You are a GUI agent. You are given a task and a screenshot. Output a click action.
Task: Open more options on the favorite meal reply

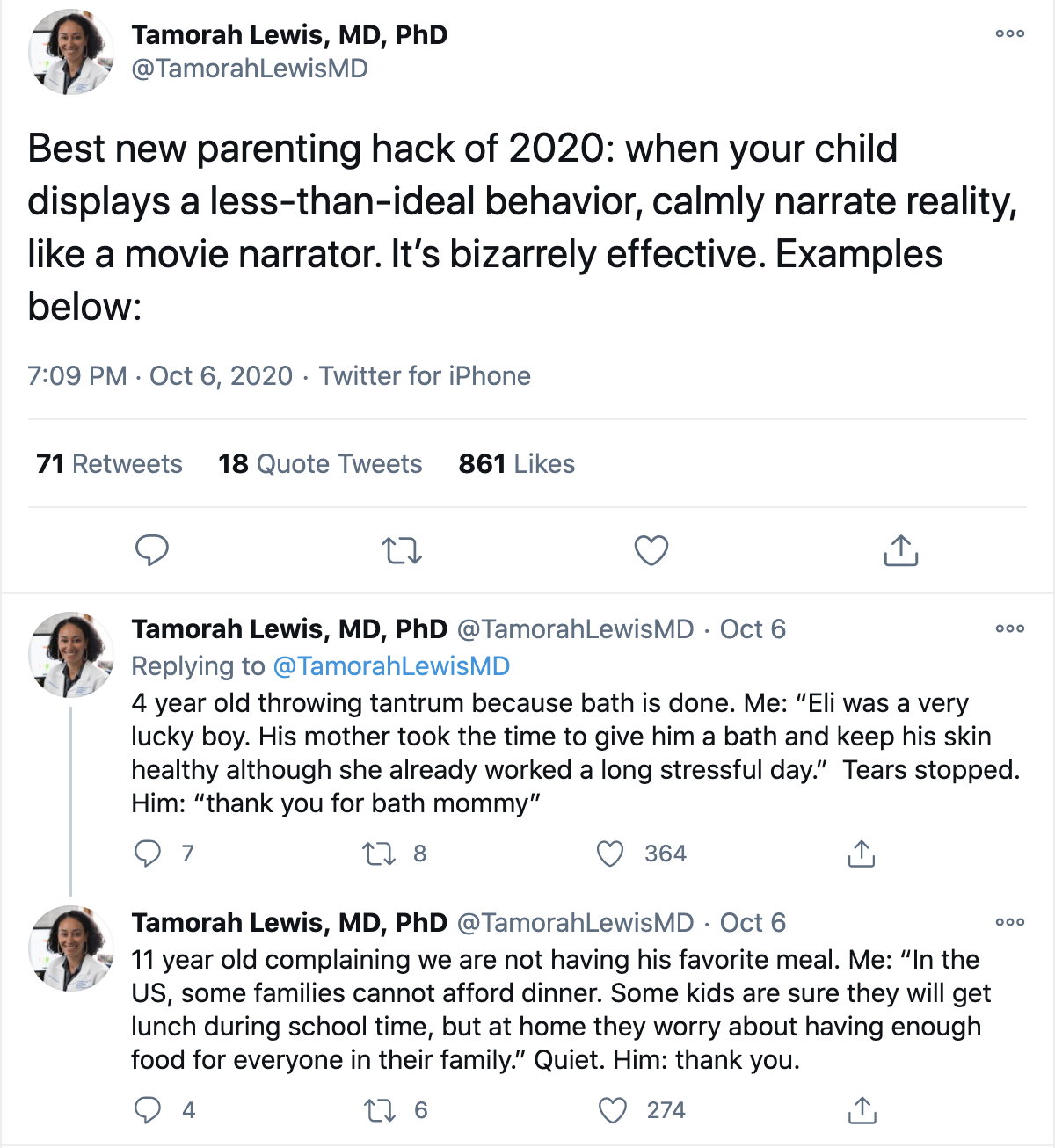pyautogui.click(x=1009, y=921)
